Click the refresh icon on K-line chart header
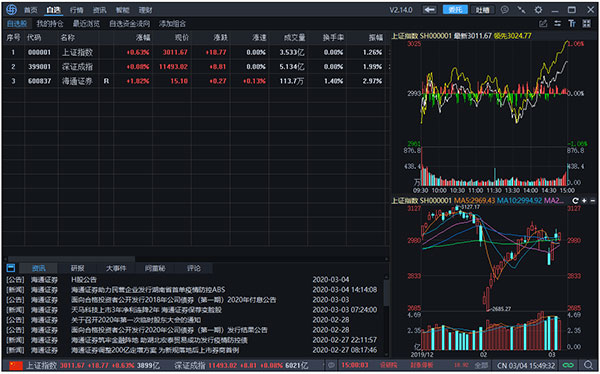The height and width of the screenshot is (374, 600). [x=575, y=201]
